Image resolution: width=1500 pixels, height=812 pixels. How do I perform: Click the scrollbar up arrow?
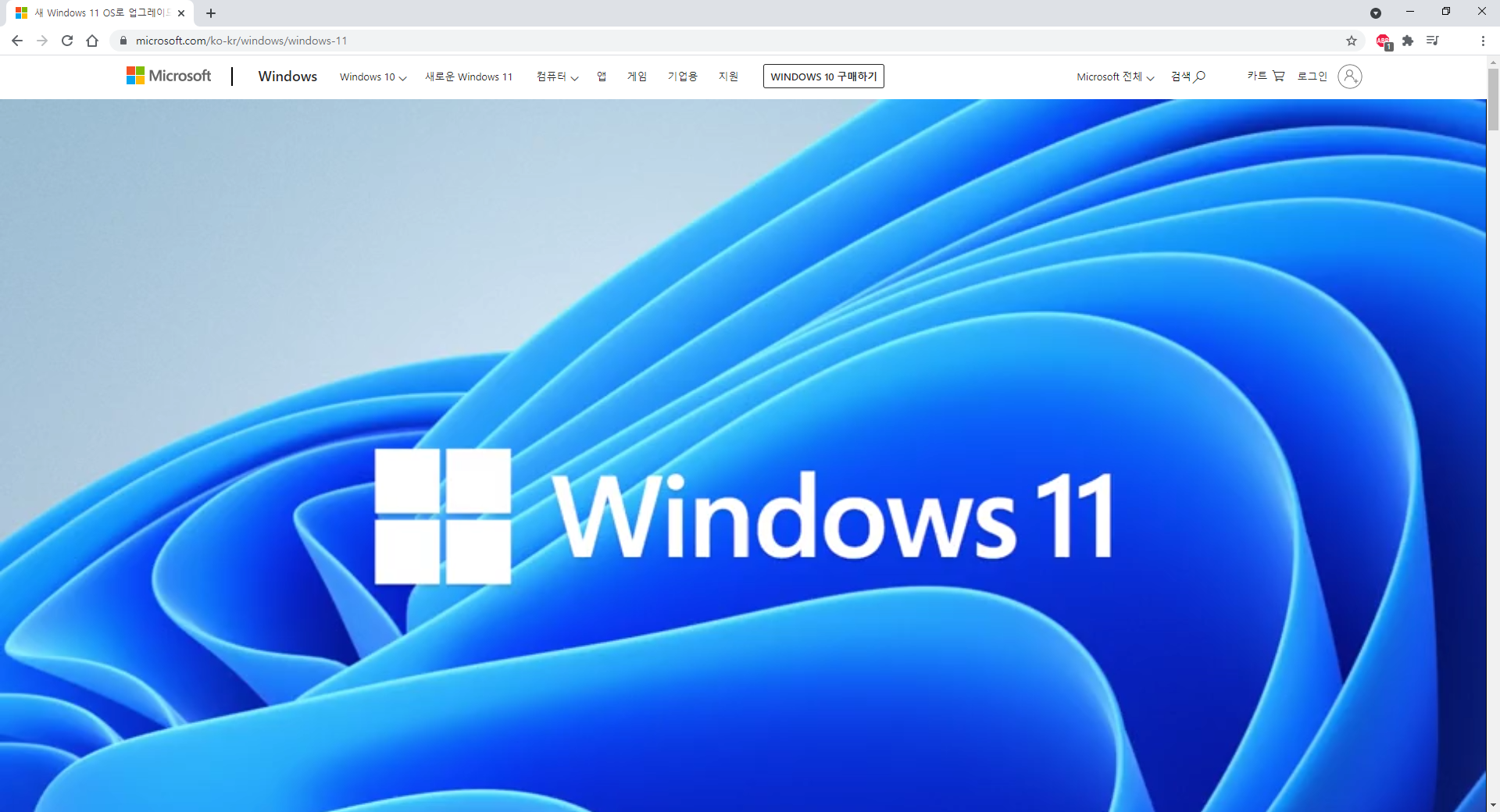pos(1493,61)
